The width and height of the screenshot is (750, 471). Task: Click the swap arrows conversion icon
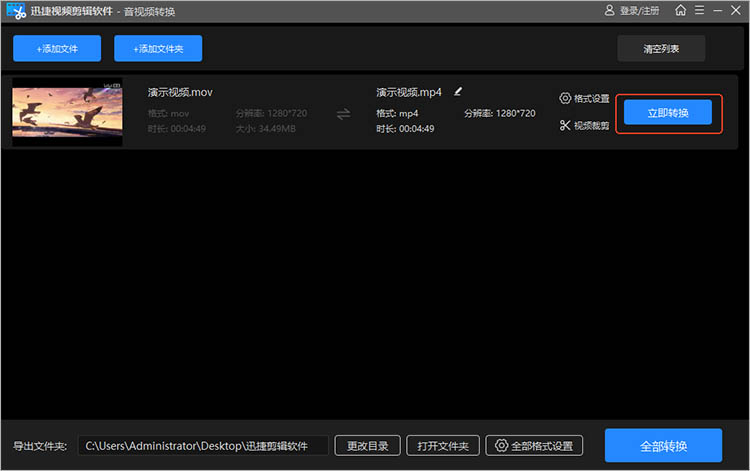(343, 114)
